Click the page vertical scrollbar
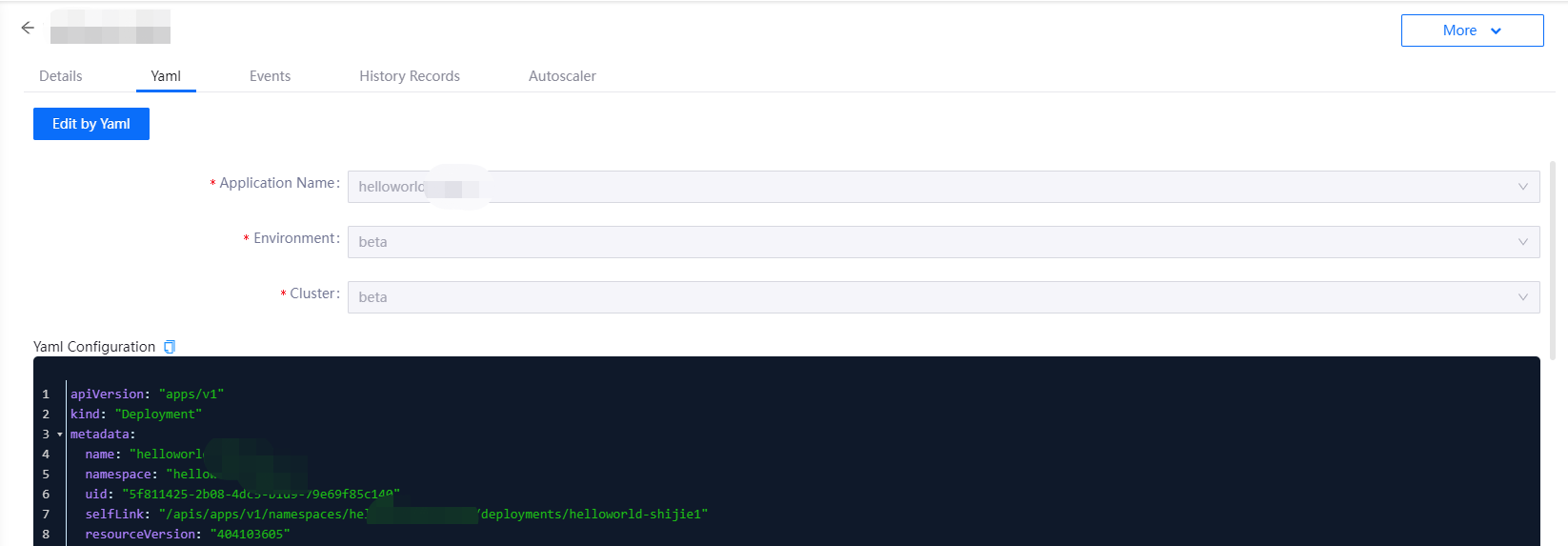Image resolution: width=1568 pixels, height=546 pixels. click(1553, 259)
